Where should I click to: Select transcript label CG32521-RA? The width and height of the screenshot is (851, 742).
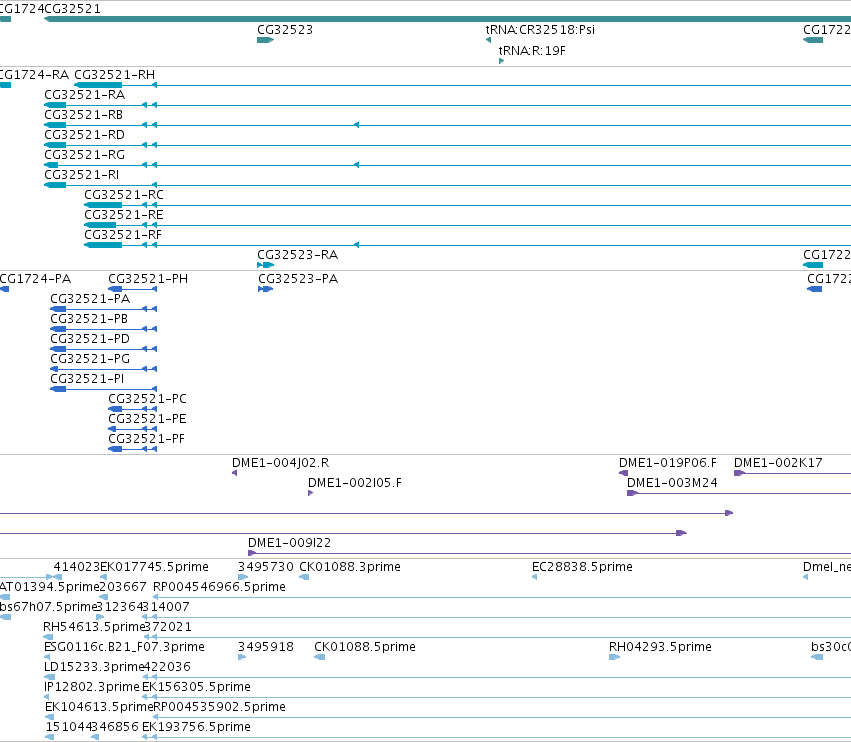[85, 95]
